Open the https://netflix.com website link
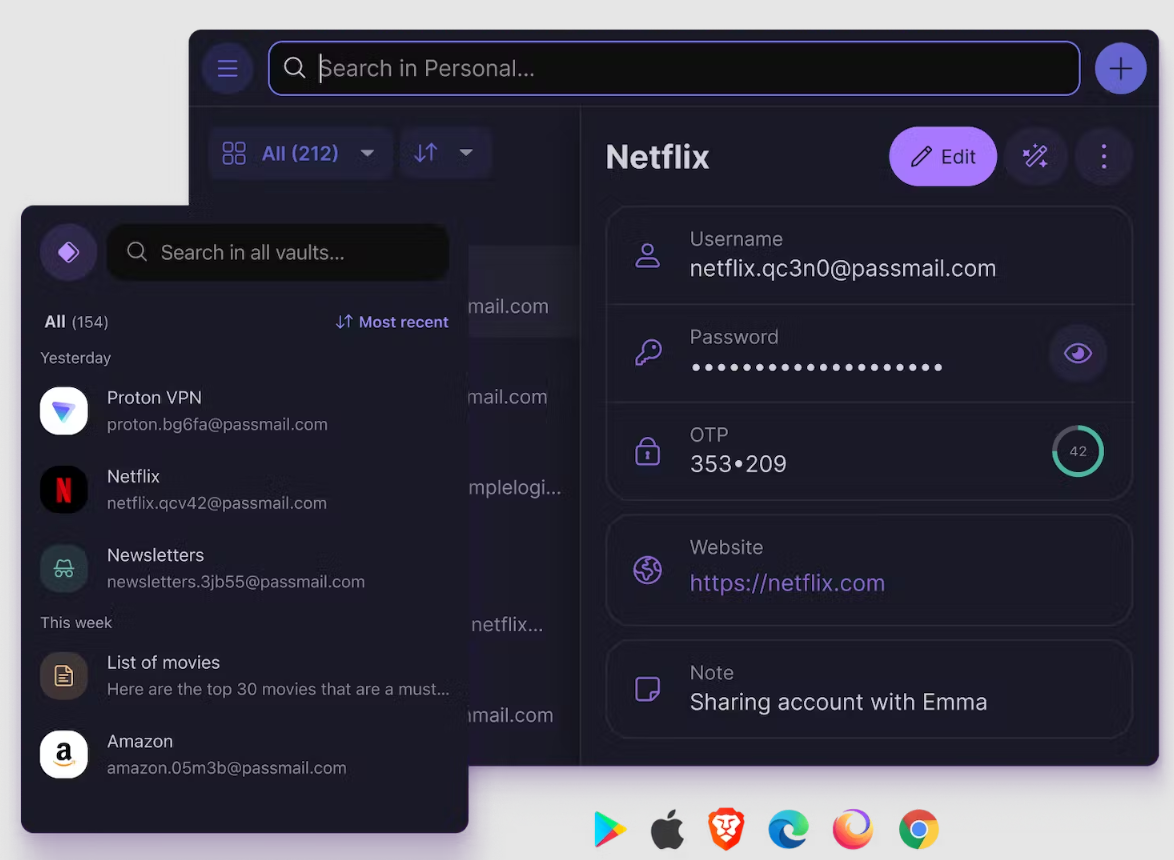The image size is (1174, 860). pyautogui.click(x=787, y=583)
